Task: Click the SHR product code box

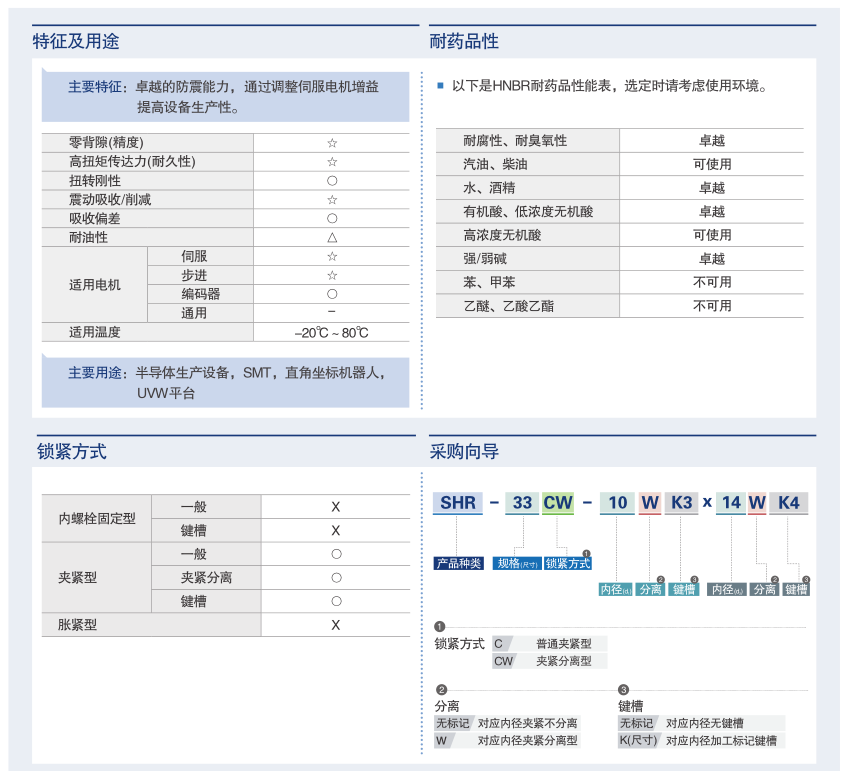Action: click(x=458, y=503)
